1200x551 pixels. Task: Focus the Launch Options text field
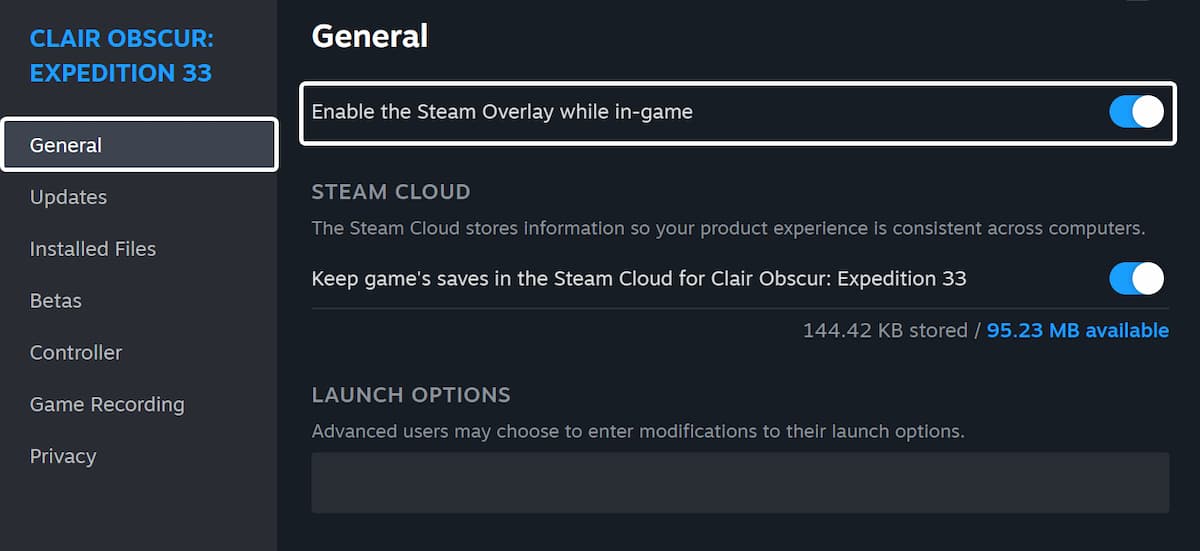pos(740,482)
